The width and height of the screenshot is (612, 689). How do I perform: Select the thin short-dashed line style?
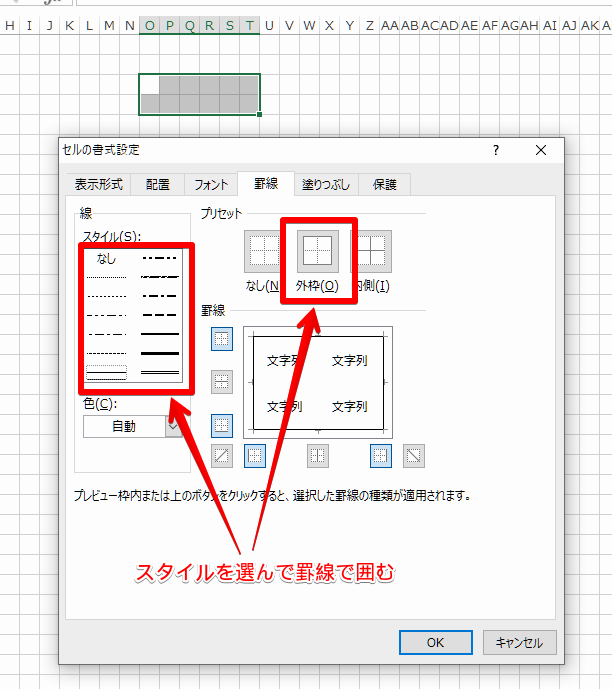(x=106, y=353)
